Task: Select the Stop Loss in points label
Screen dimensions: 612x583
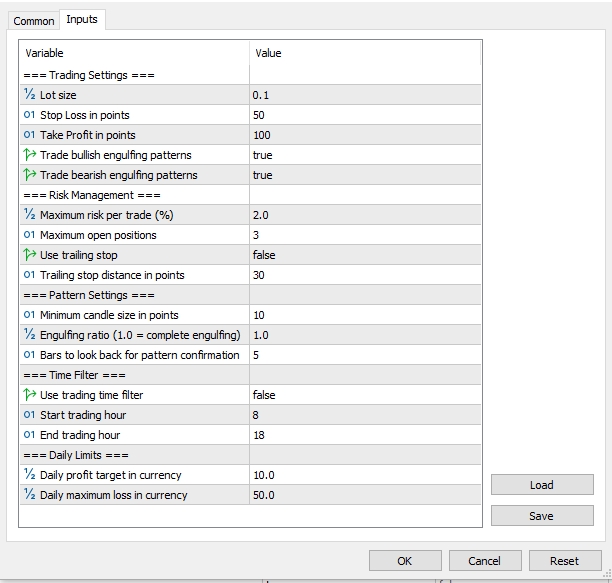Action: click(85, 115)
